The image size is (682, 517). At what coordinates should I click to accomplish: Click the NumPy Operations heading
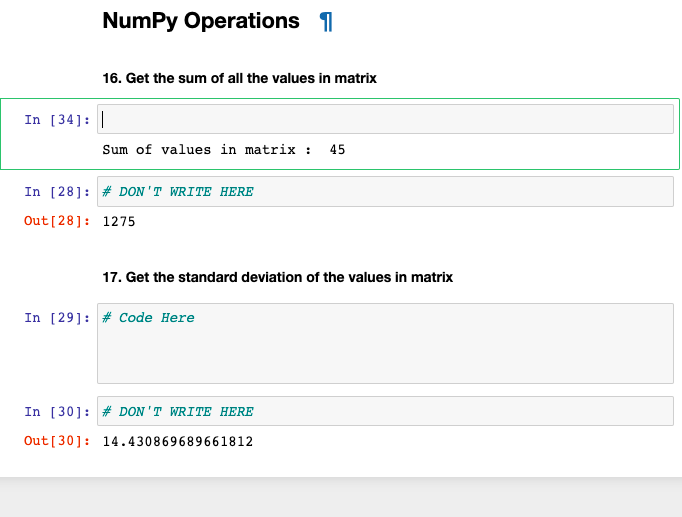pos(201,21)
